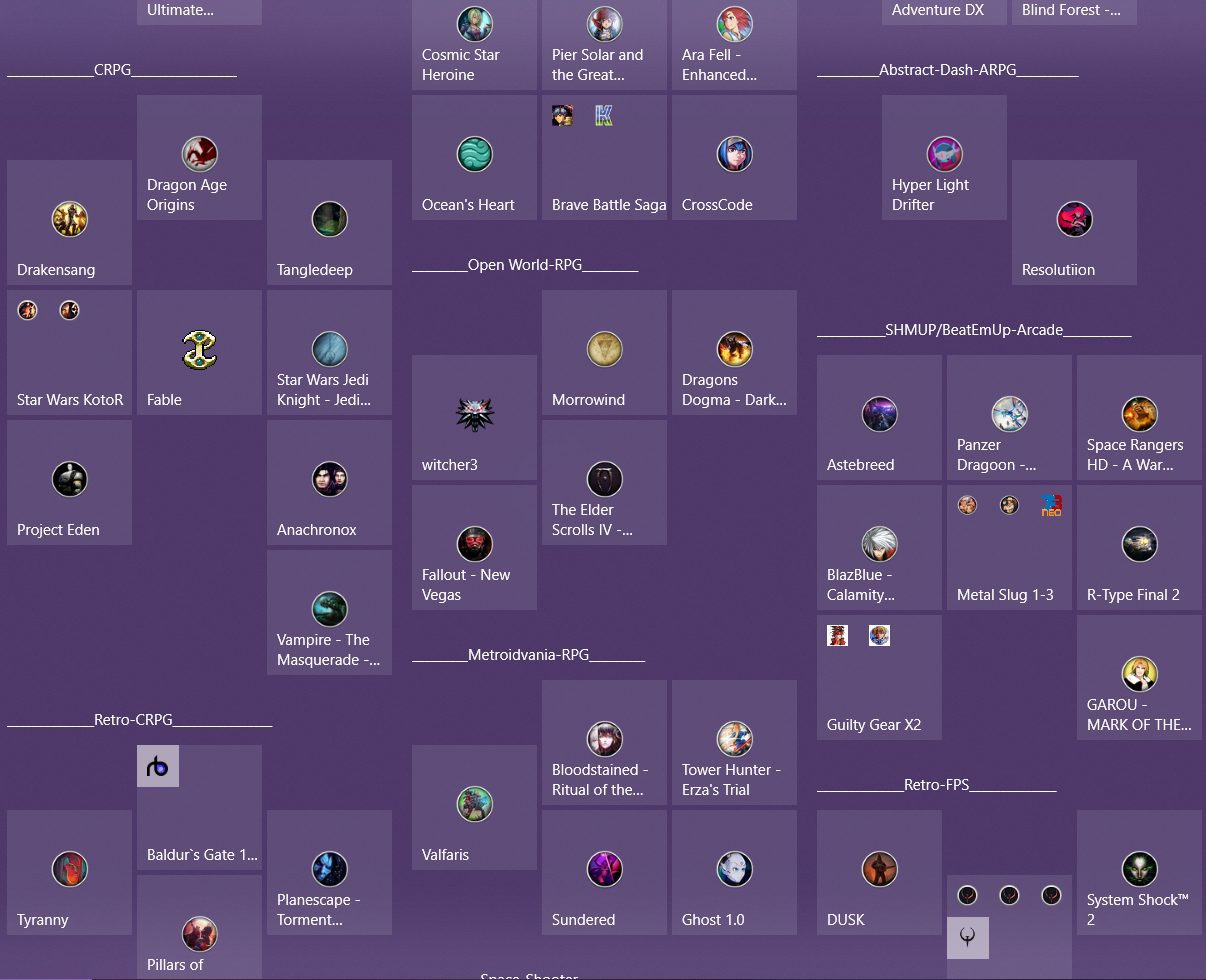Open System Shock 2 tile
1206x980 pixels.
(x=1139, y=872)
